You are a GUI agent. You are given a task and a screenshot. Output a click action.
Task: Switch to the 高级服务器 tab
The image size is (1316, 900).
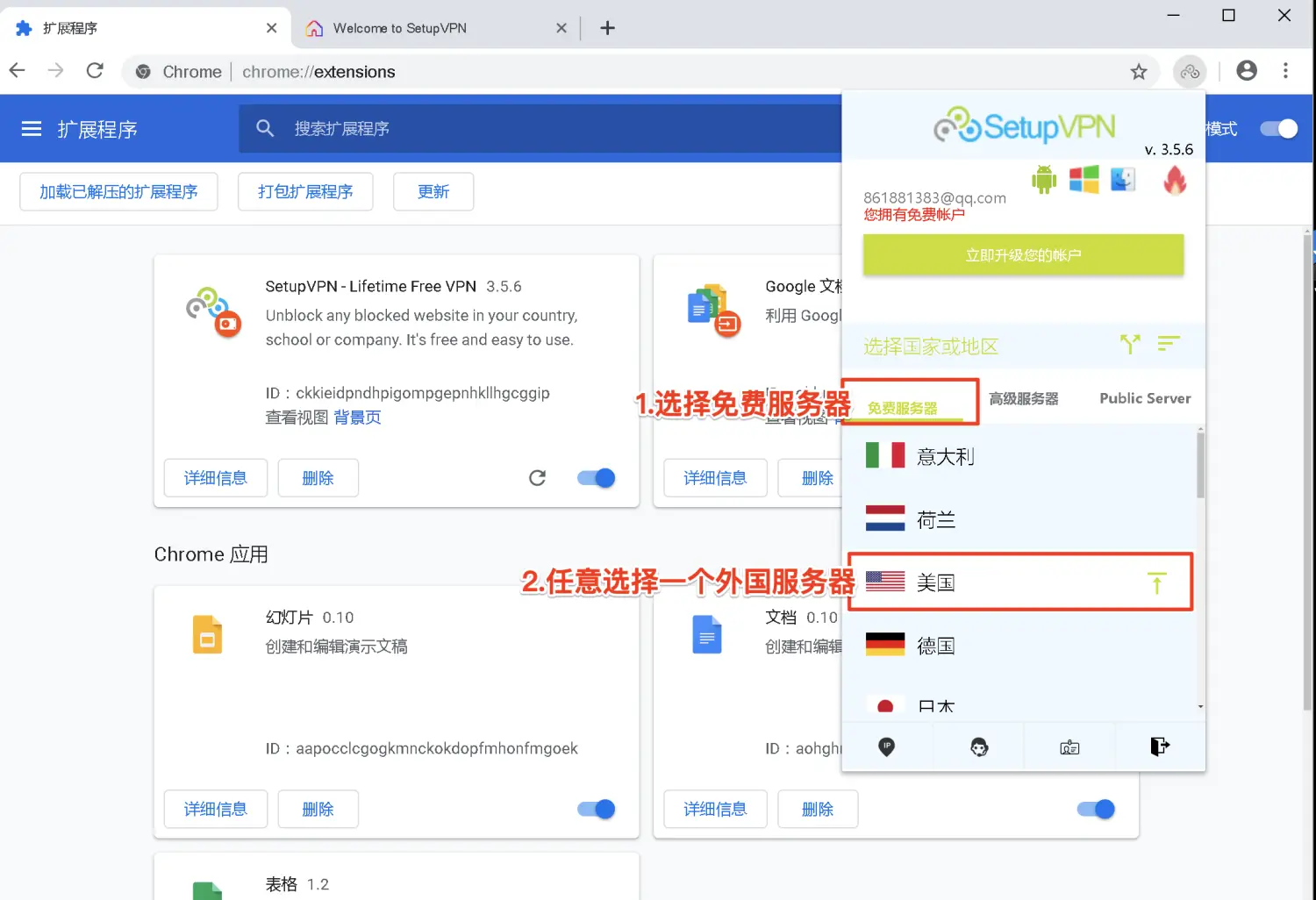point(1024,398)
